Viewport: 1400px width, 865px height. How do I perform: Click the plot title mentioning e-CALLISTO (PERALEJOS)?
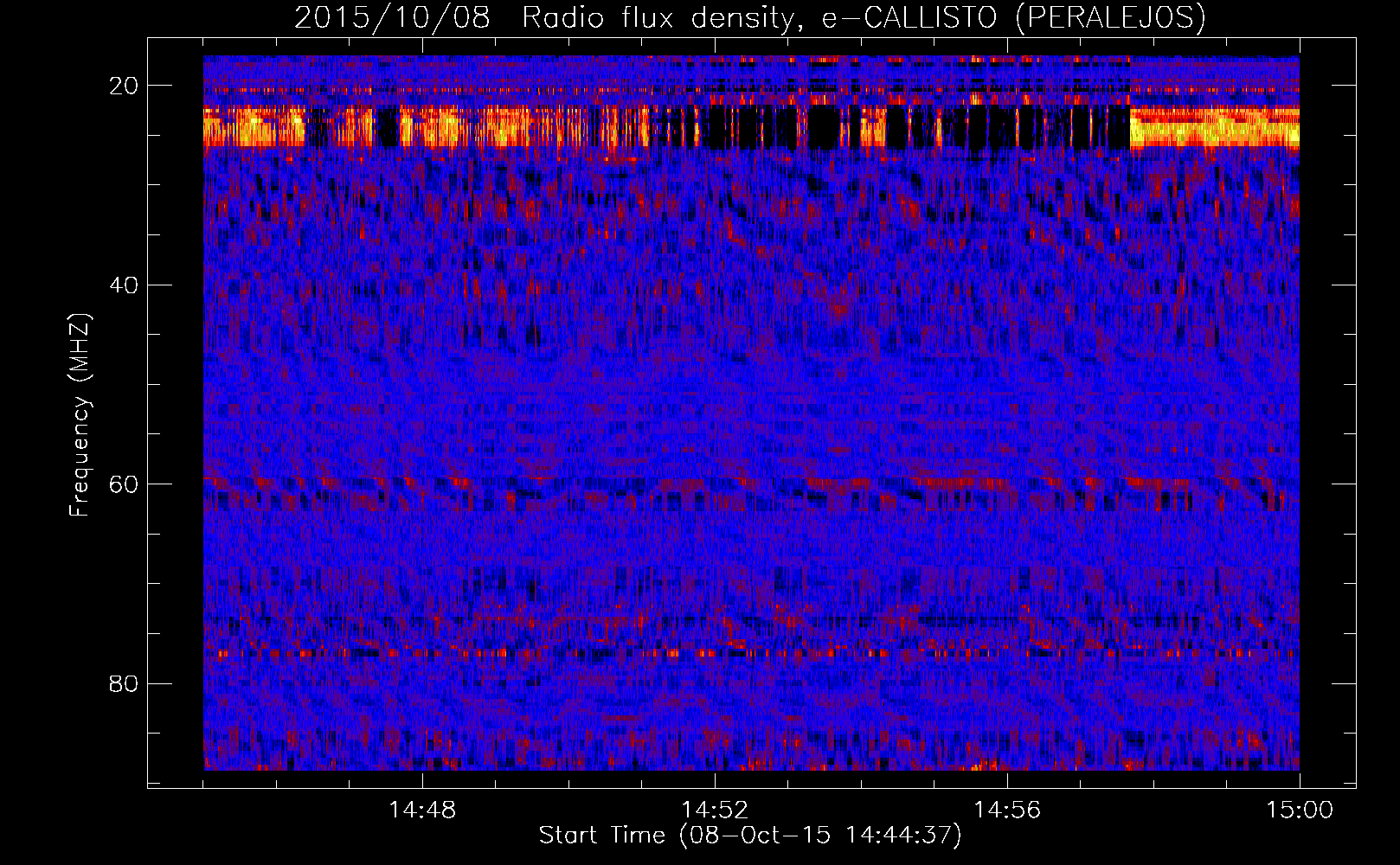click(750, 18)
